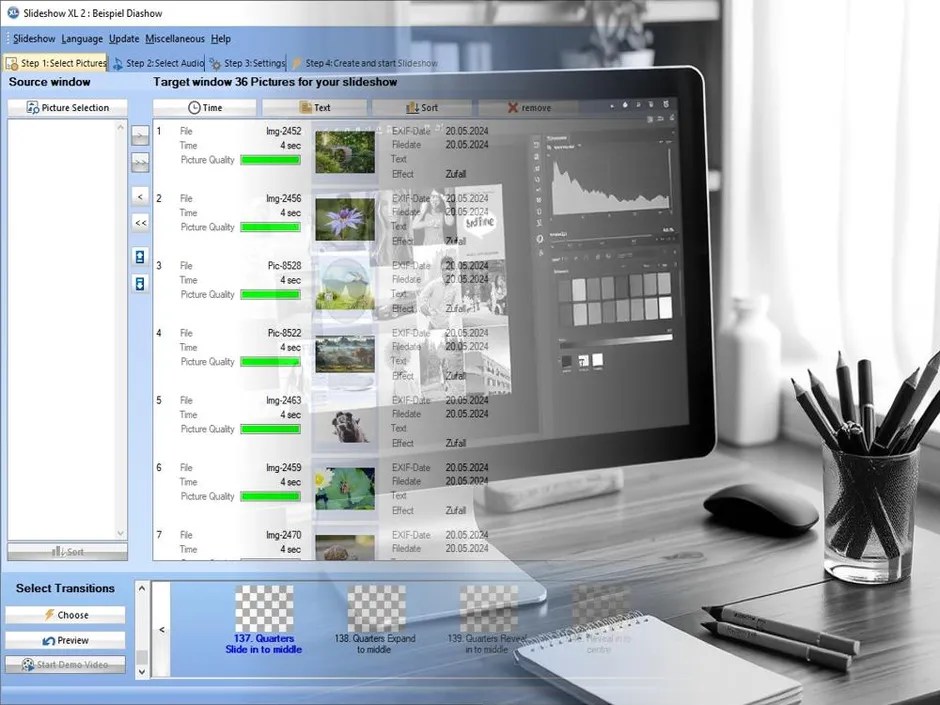Open the Miscellaneous menu
The width and height of the screenshot is (940, 705).
click(x=174, y=39)
